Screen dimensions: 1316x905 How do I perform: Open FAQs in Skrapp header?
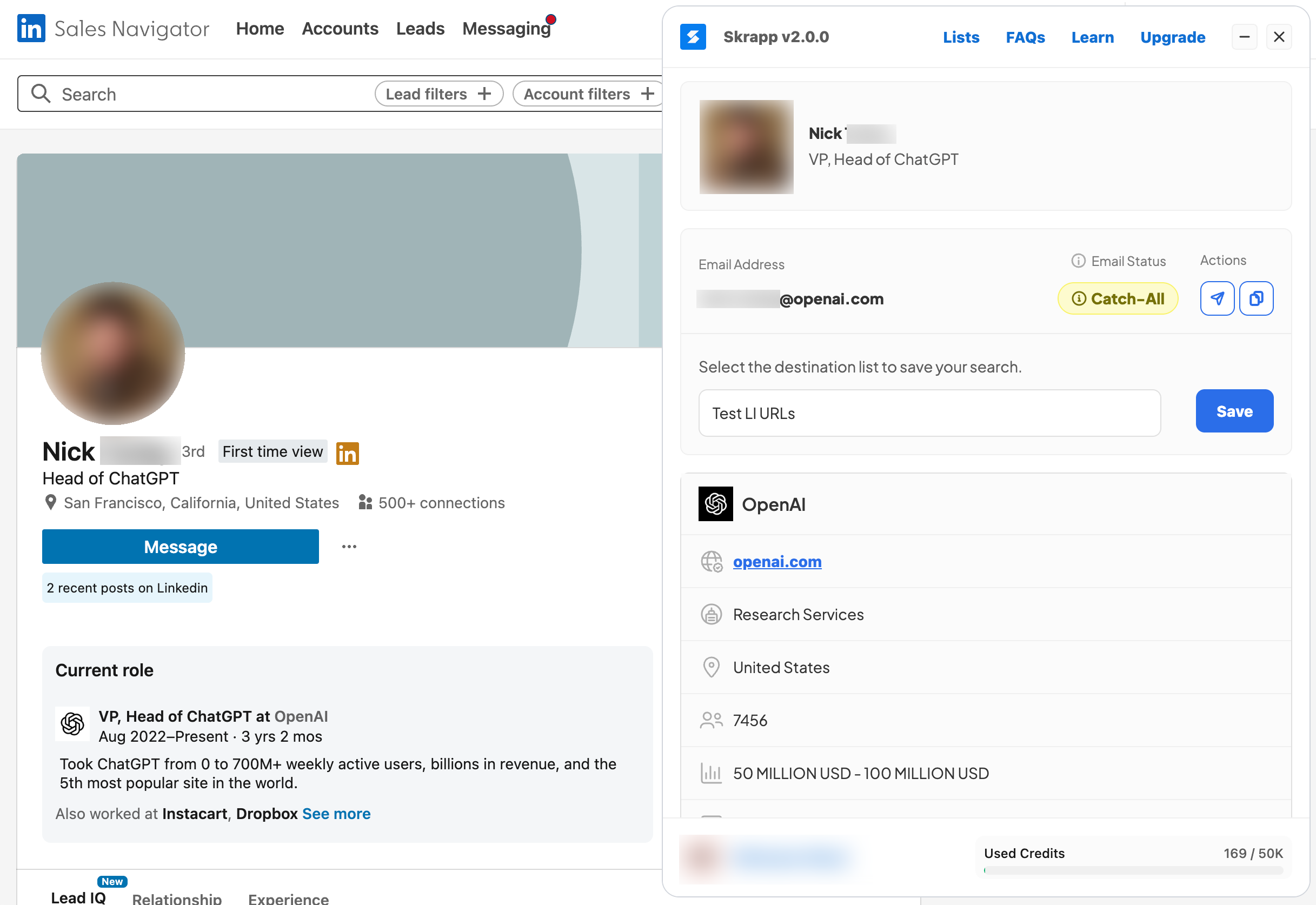(1025, 37)
